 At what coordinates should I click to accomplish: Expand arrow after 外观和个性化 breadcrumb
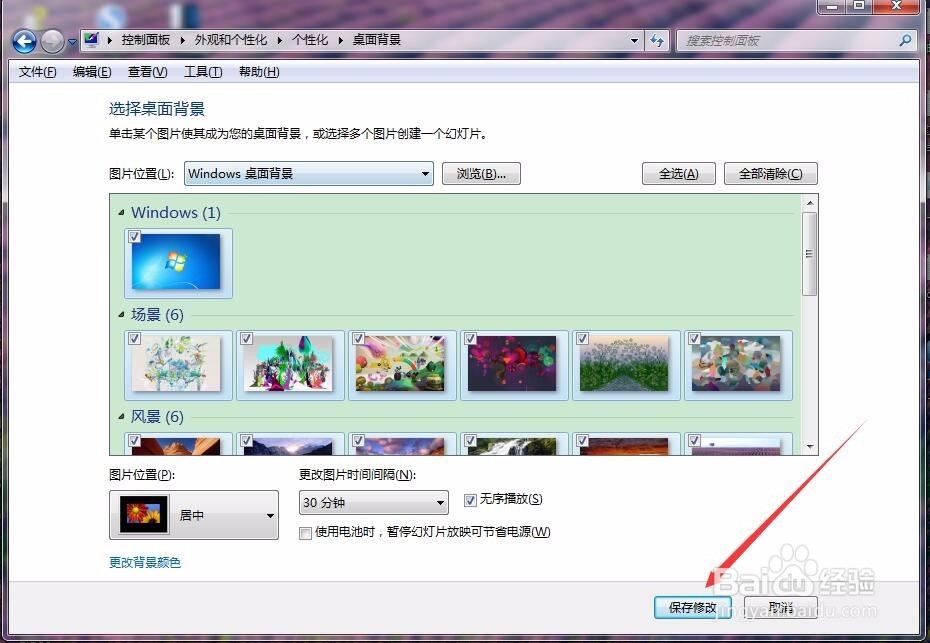tap(279, 40)
